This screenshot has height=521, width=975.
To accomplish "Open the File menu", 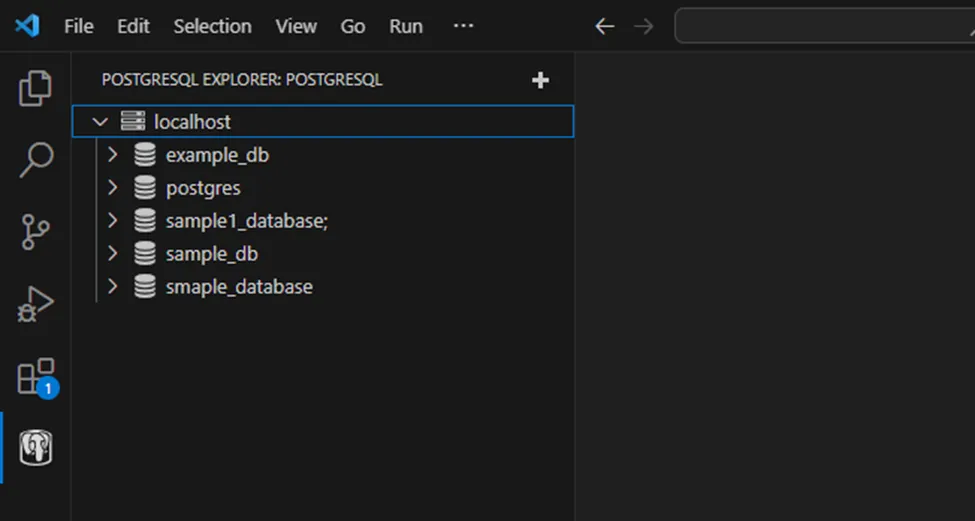I will click(x=79, y=26).
